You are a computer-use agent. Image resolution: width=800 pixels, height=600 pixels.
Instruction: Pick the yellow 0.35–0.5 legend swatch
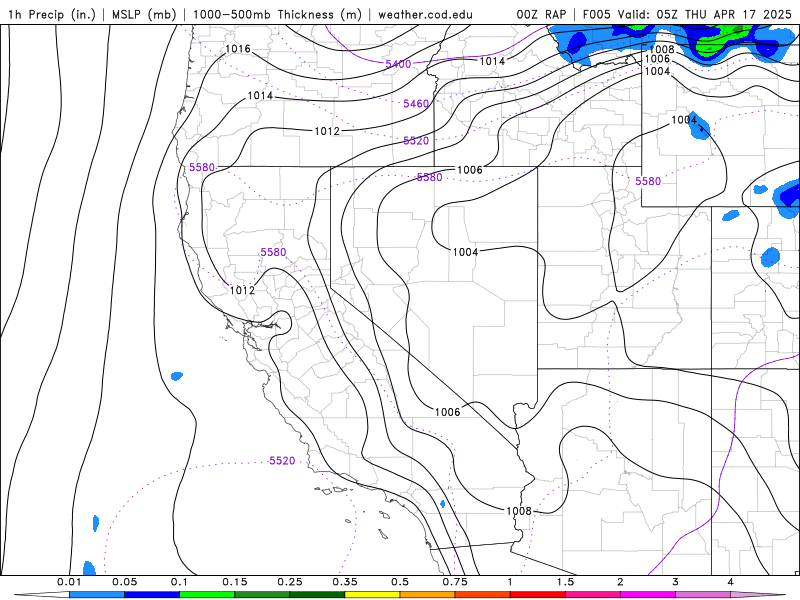click(x=372, y=595)
